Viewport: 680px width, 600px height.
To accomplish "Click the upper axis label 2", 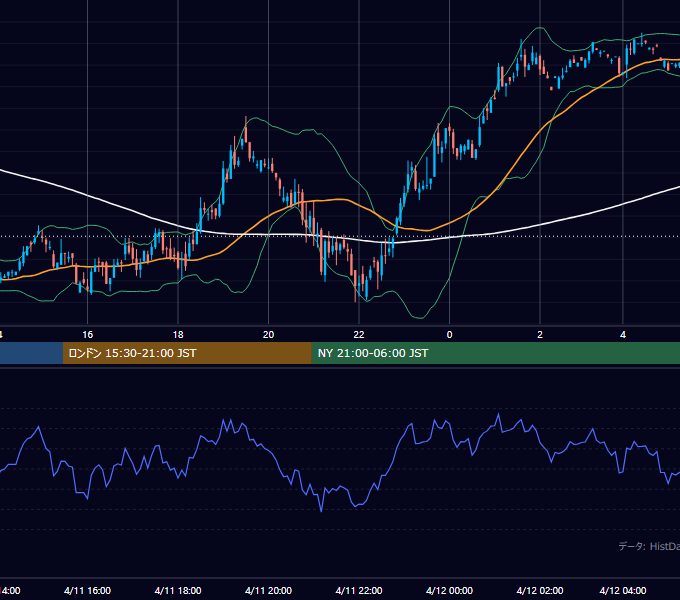I will [x=540, y=335].
